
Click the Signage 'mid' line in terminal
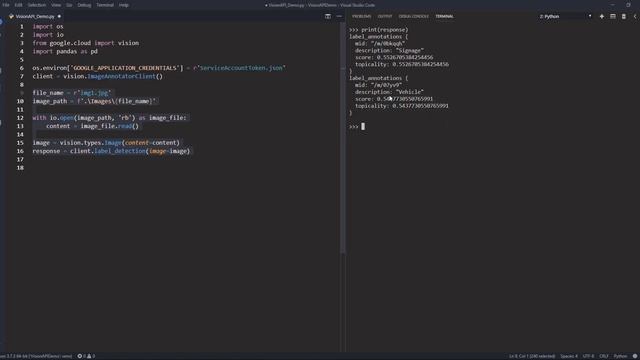click(380, 44)
